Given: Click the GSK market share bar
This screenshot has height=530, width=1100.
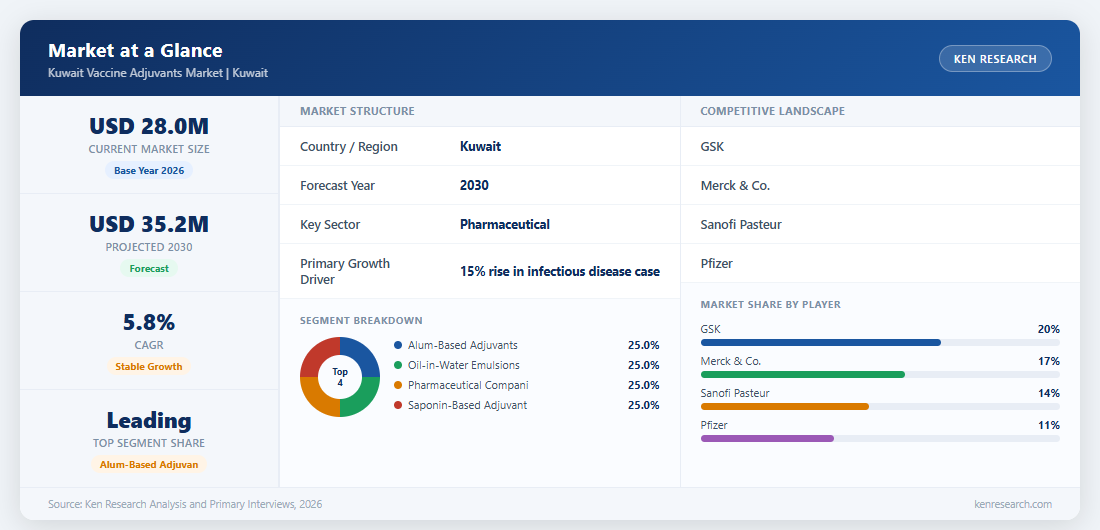Looking at the screenshot, I should [x=880, y=343].
